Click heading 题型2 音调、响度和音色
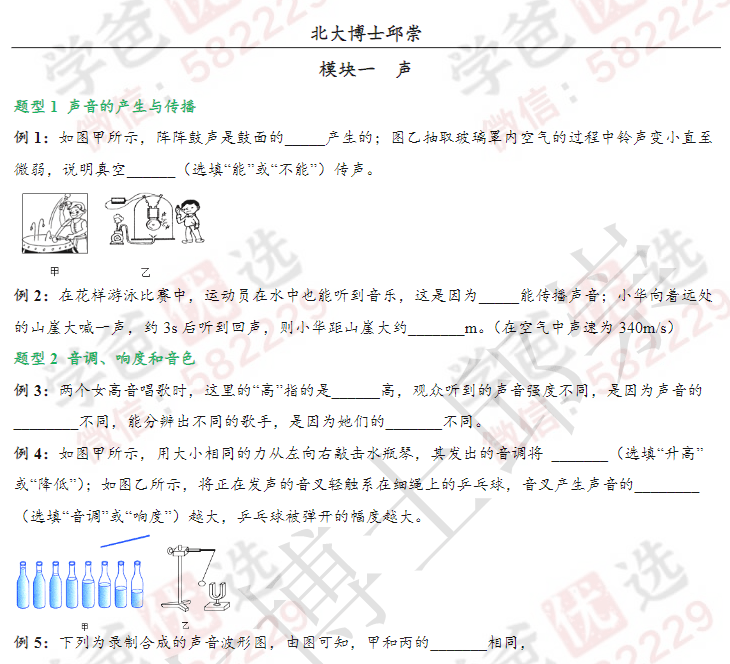730x664 pixels. [104, 359]
